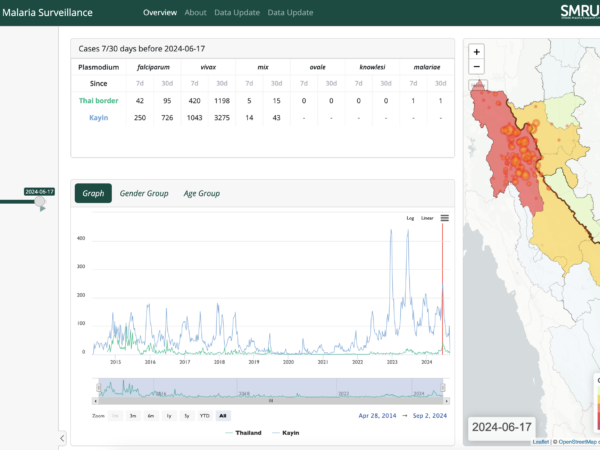Open the About page
The image size is (600, 450).
pos(196,13)
